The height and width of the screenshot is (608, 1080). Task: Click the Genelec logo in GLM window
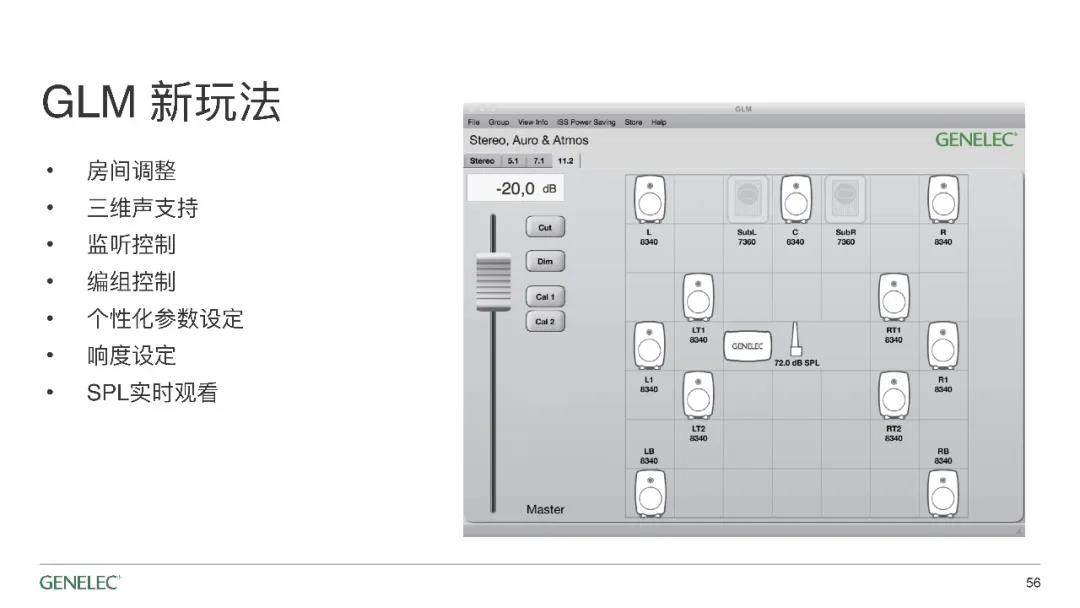[x=976, y=140]
